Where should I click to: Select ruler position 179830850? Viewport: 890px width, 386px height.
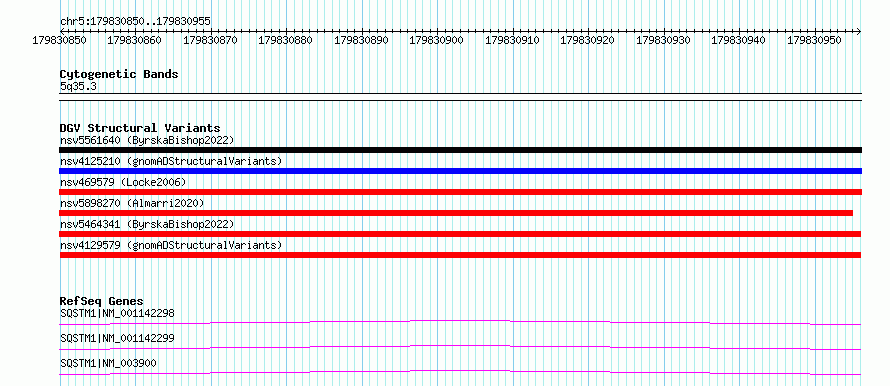tap(60, 40)
